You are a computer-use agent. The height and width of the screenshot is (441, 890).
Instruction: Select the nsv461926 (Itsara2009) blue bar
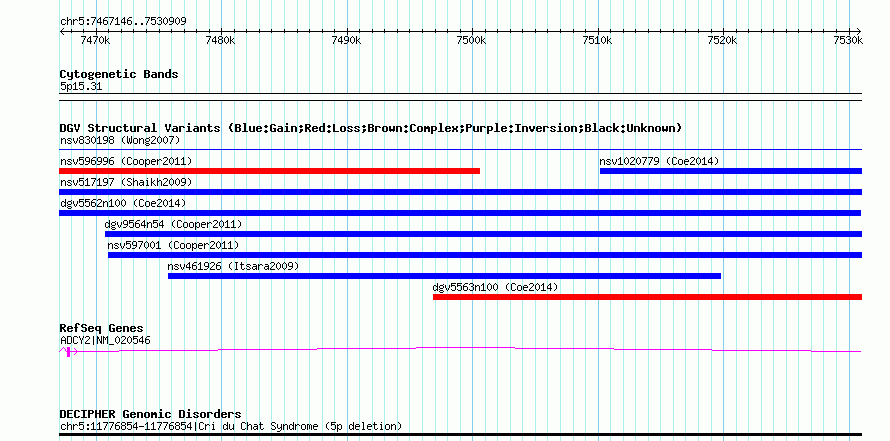(x=444, y=276)
